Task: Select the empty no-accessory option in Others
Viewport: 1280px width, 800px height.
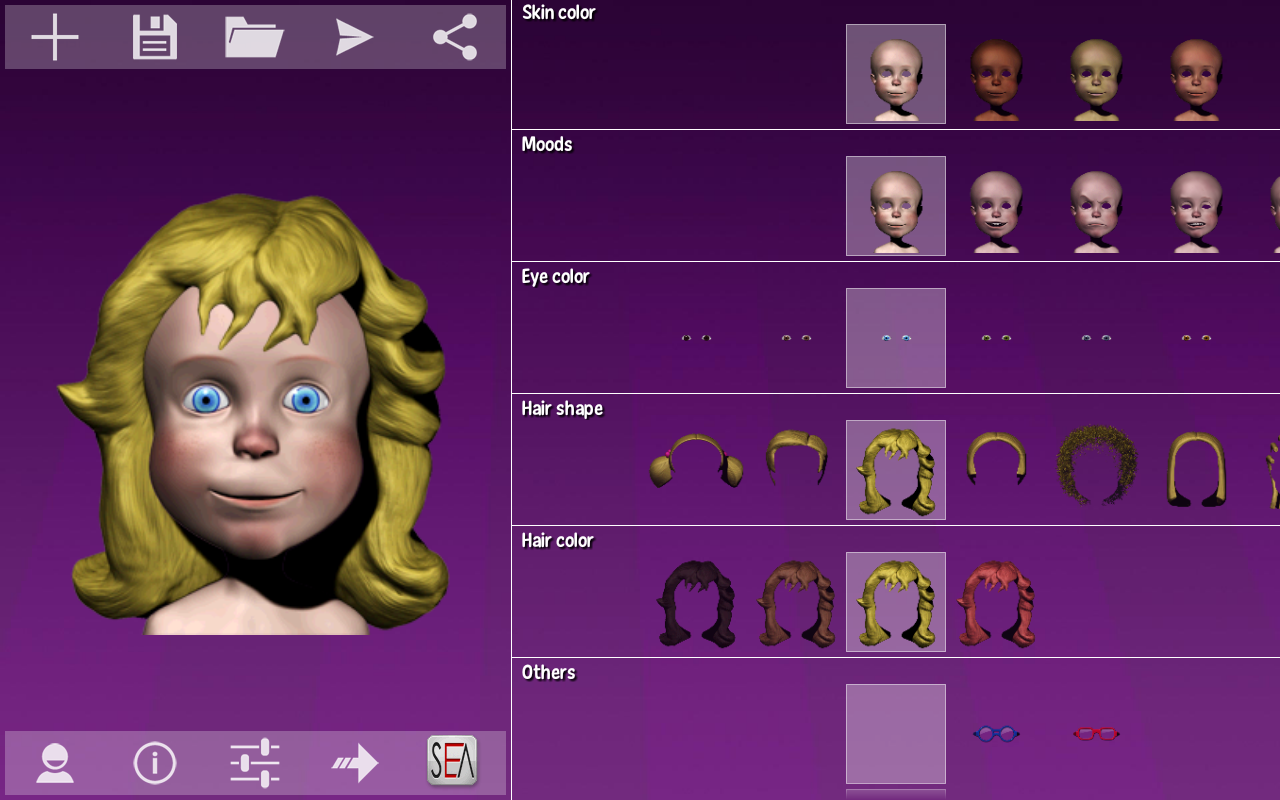Action: pos(896,734)
